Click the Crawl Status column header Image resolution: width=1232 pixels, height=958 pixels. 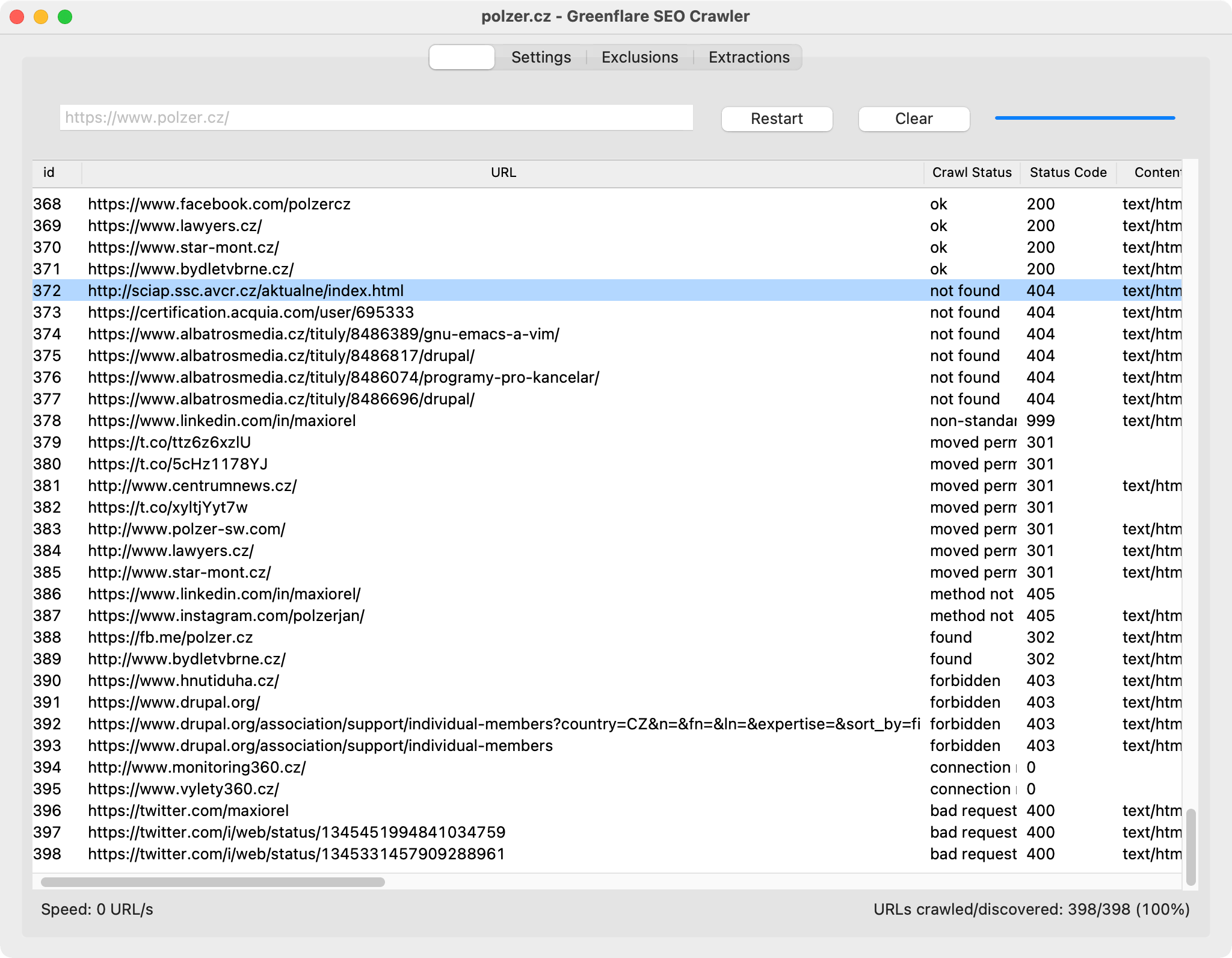pos(972,173)
